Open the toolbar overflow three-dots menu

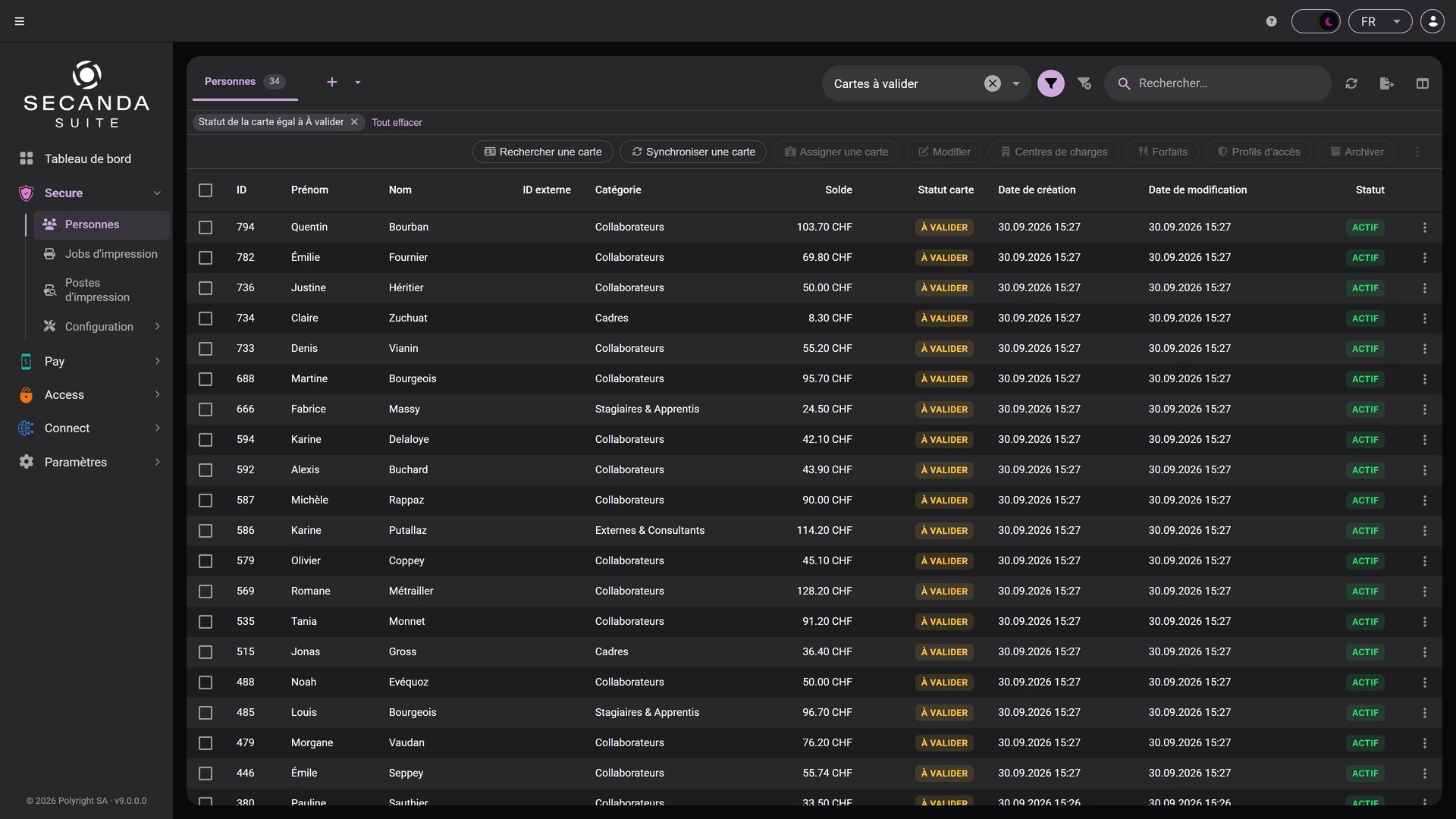point(1417,152)
